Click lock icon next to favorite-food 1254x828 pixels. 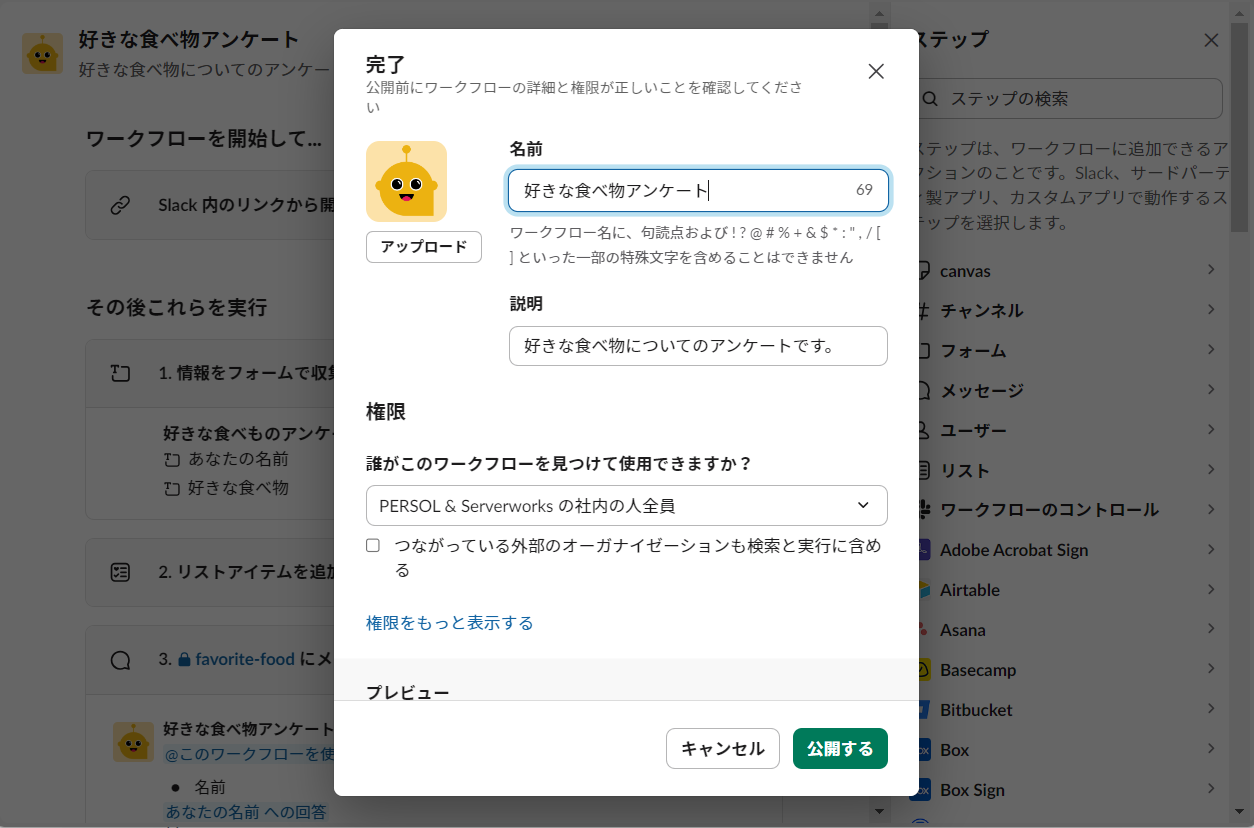pyautogui.click(x=184, y=660)
